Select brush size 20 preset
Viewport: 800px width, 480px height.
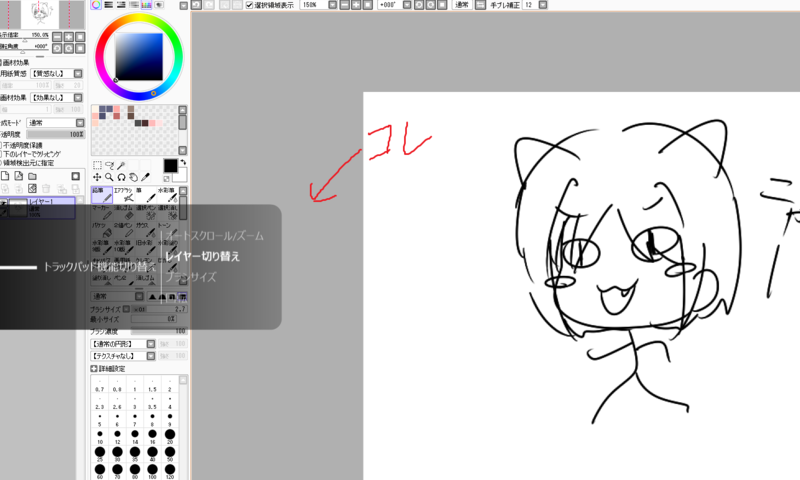pos(170,437)
